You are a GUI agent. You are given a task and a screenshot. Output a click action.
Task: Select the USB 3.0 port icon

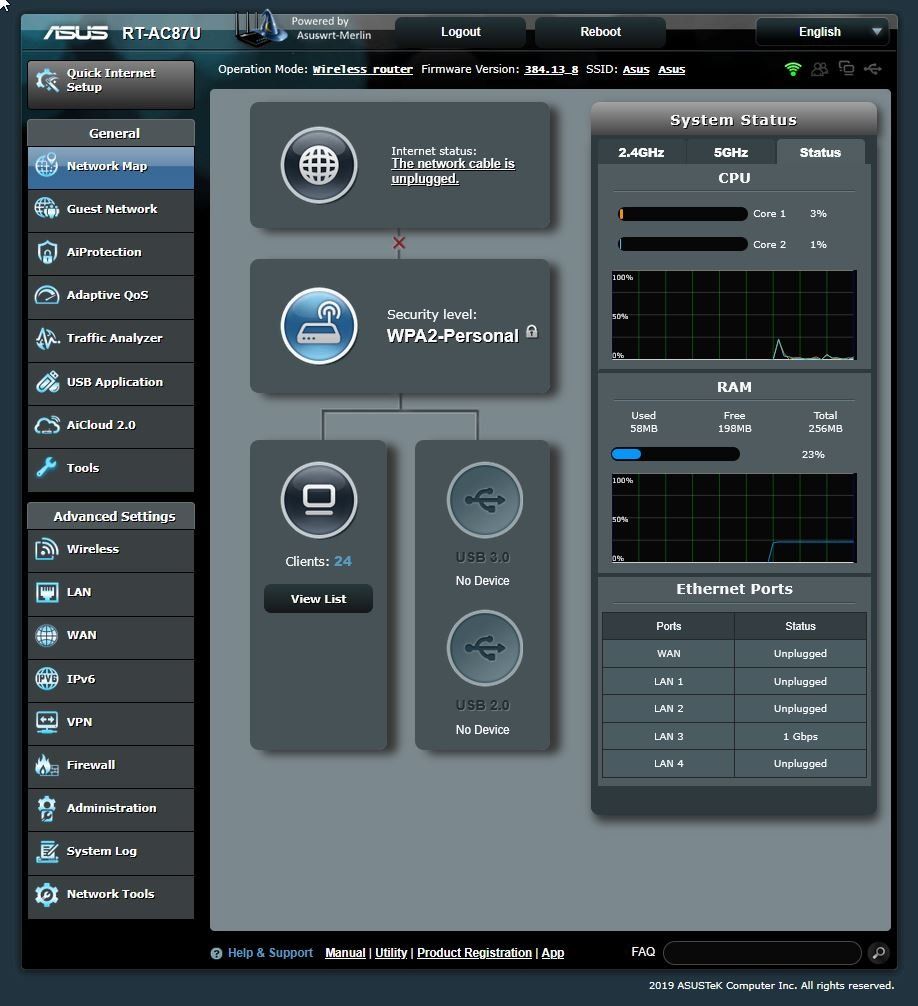485,500
